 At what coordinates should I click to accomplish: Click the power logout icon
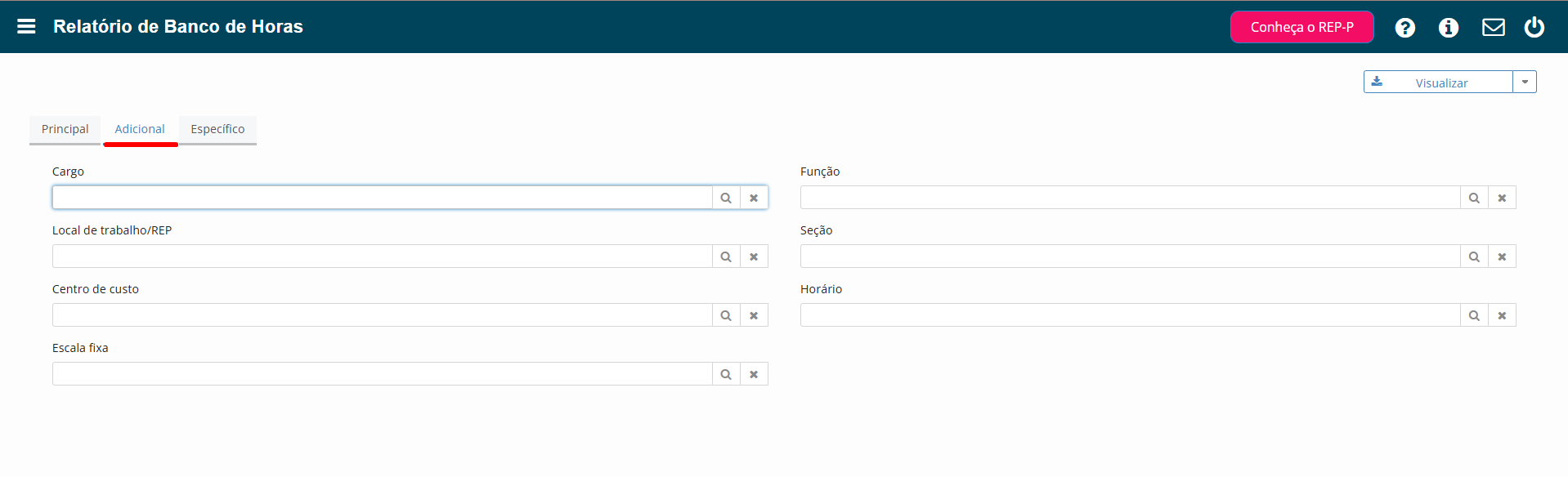(x=1534, y=27)
